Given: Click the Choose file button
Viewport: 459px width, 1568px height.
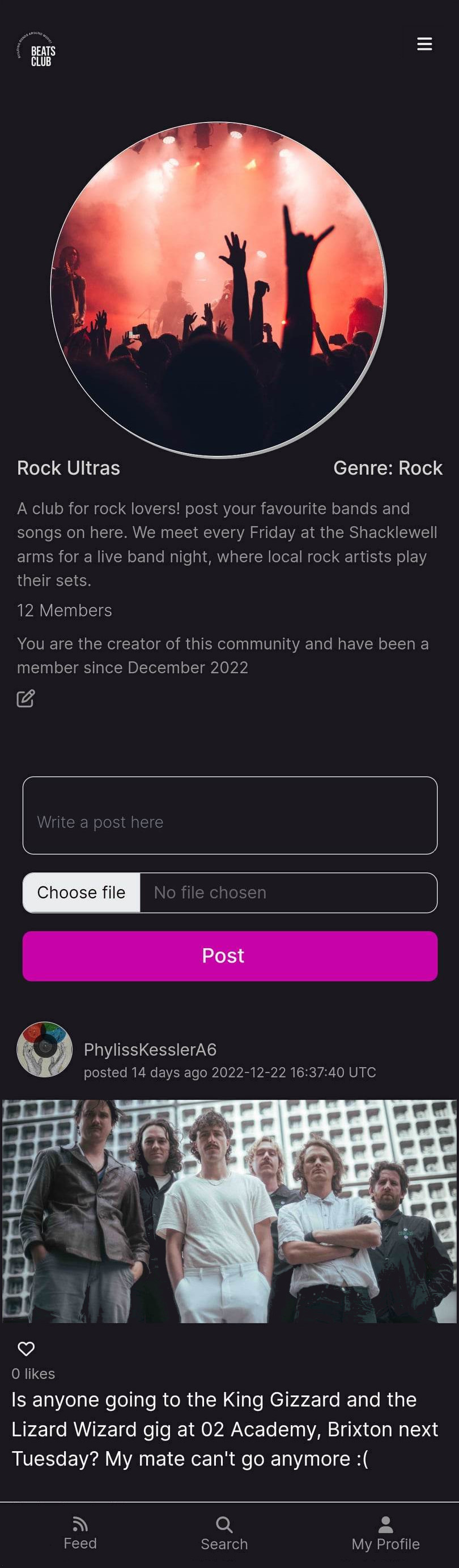Looking at the screenshot, I should (82, 893).
